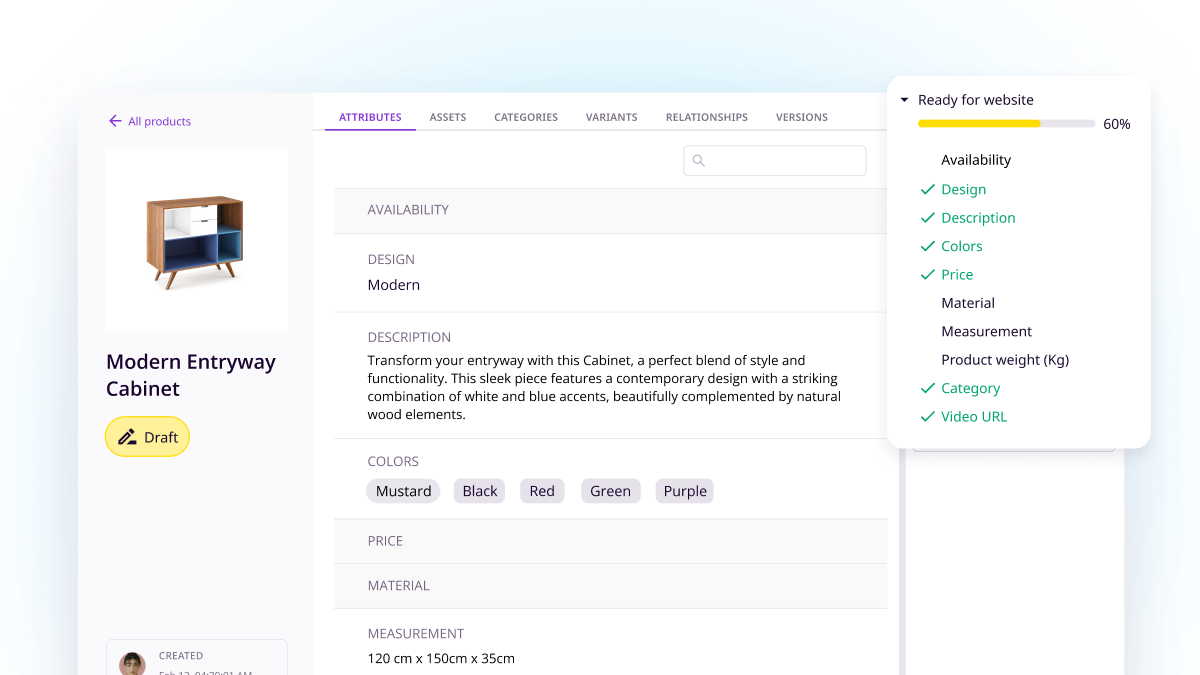The width and height of the screenshot is (1200, 675).
Task: Toggle the Product weight (Kg) checklist item
Action: (x=1004, y=359)
